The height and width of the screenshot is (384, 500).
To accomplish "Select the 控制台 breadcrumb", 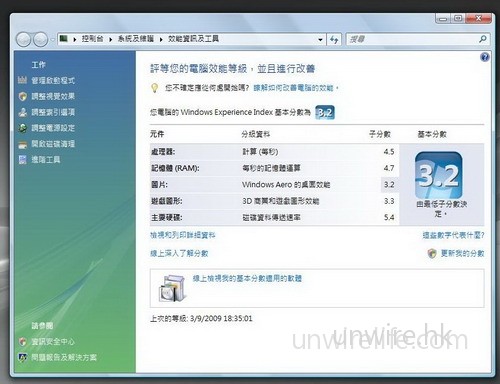I will point(92,39).
